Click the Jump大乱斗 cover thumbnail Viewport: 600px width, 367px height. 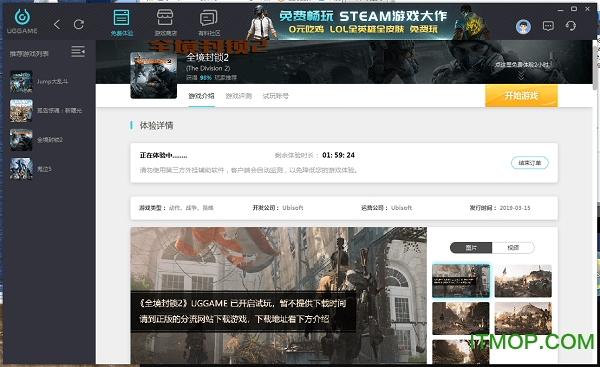point(21,82)
